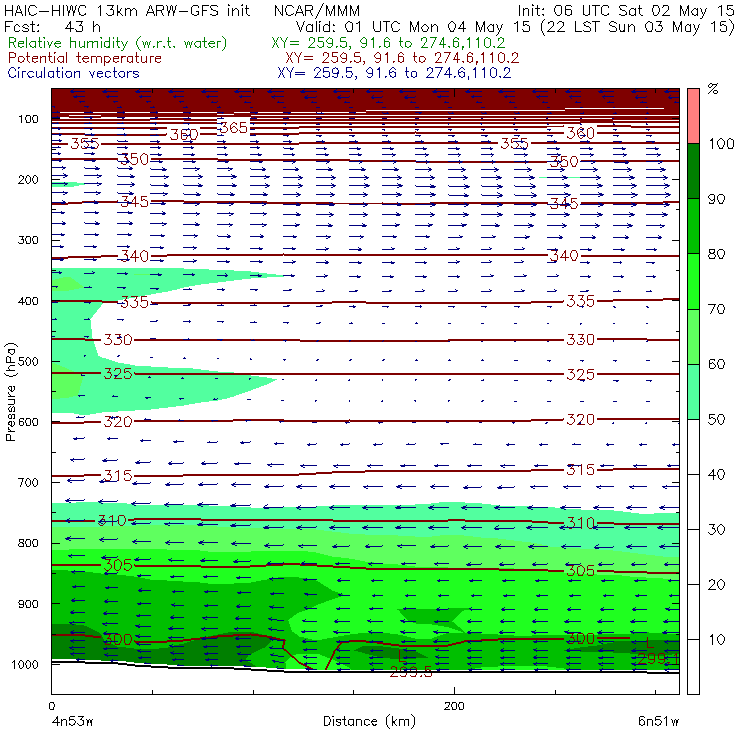Click the distance axis tick '0'

click(52, 706)
